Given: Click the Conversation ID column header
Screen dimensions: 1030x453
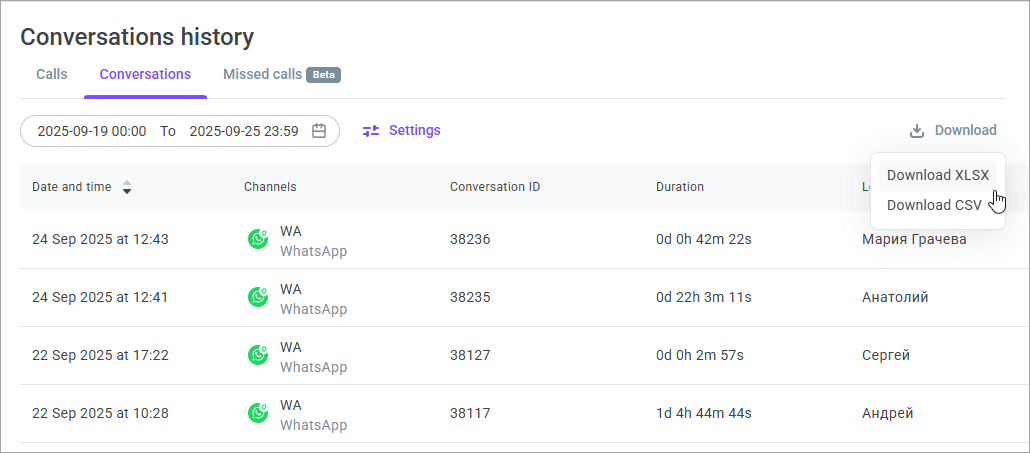Looking at the screenshot, I should [x=495, y=187].
